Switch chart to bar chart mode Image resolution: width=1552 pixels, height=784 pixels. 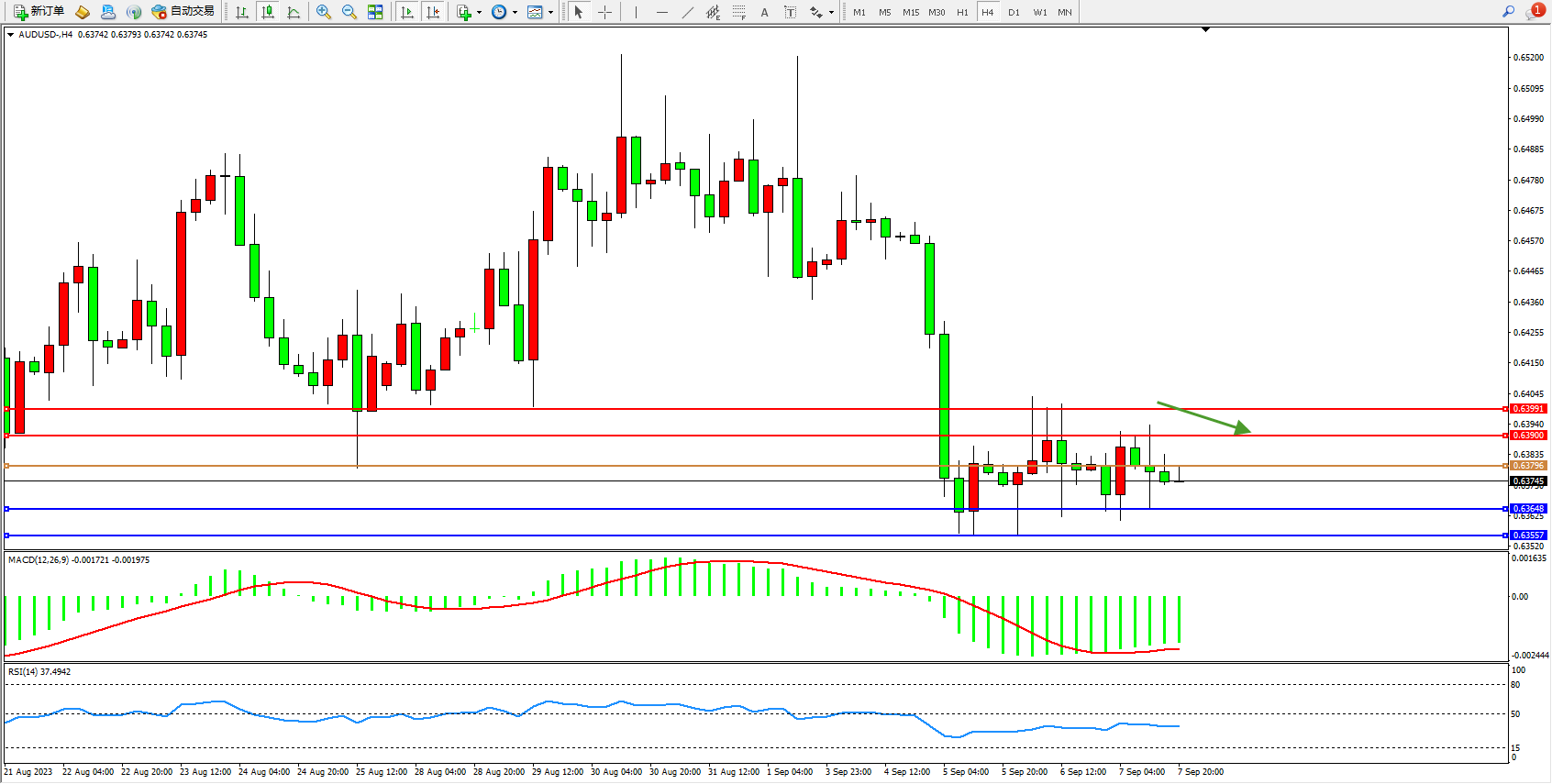(242, 12)
